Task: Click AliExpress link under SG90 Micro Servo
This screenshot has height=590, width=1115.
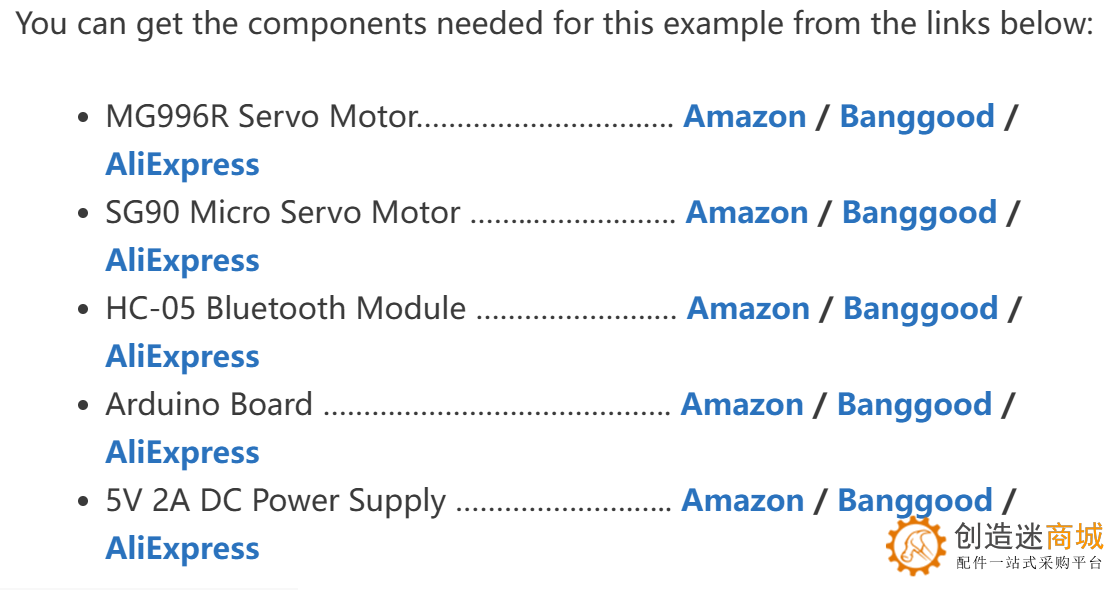Action: pos(182,261)
